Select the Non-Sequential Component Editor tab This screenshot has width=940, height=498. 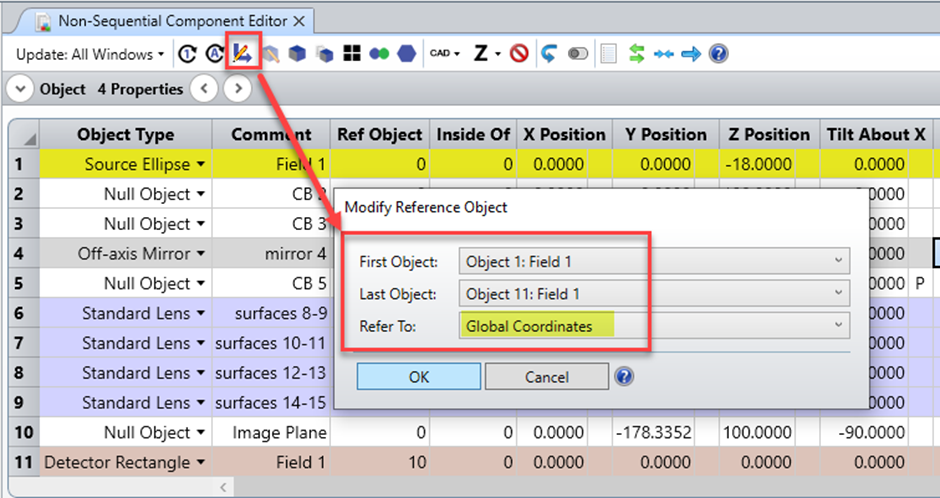172,20
